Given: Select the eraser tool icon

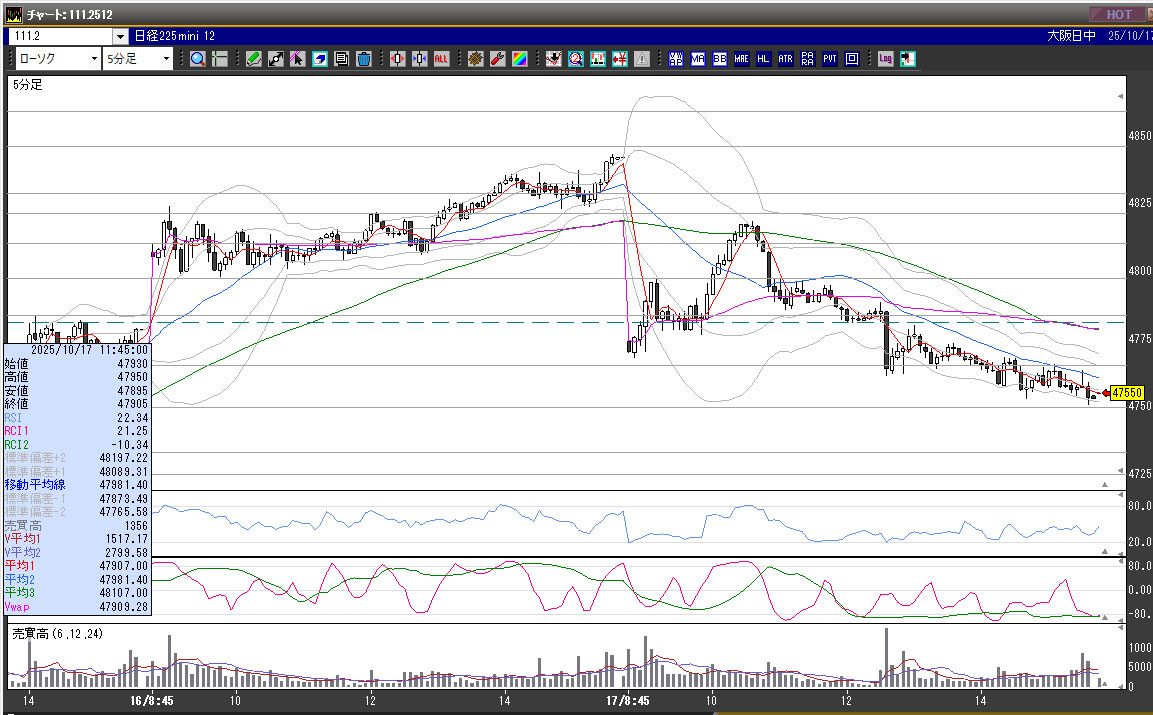Looking at the screenshot, I should (x=320, y=59).
